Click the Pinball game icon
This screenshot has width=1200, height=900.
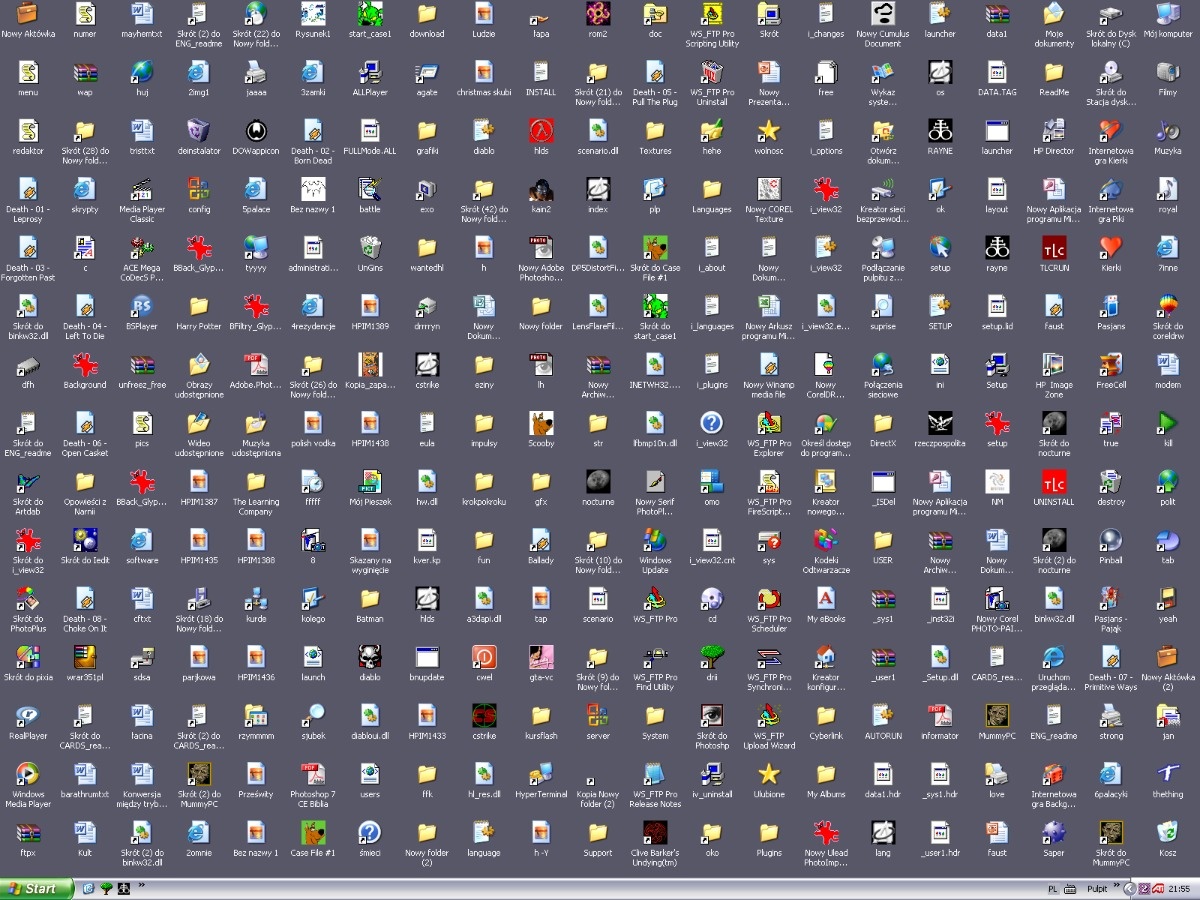tap(1110, 541)
